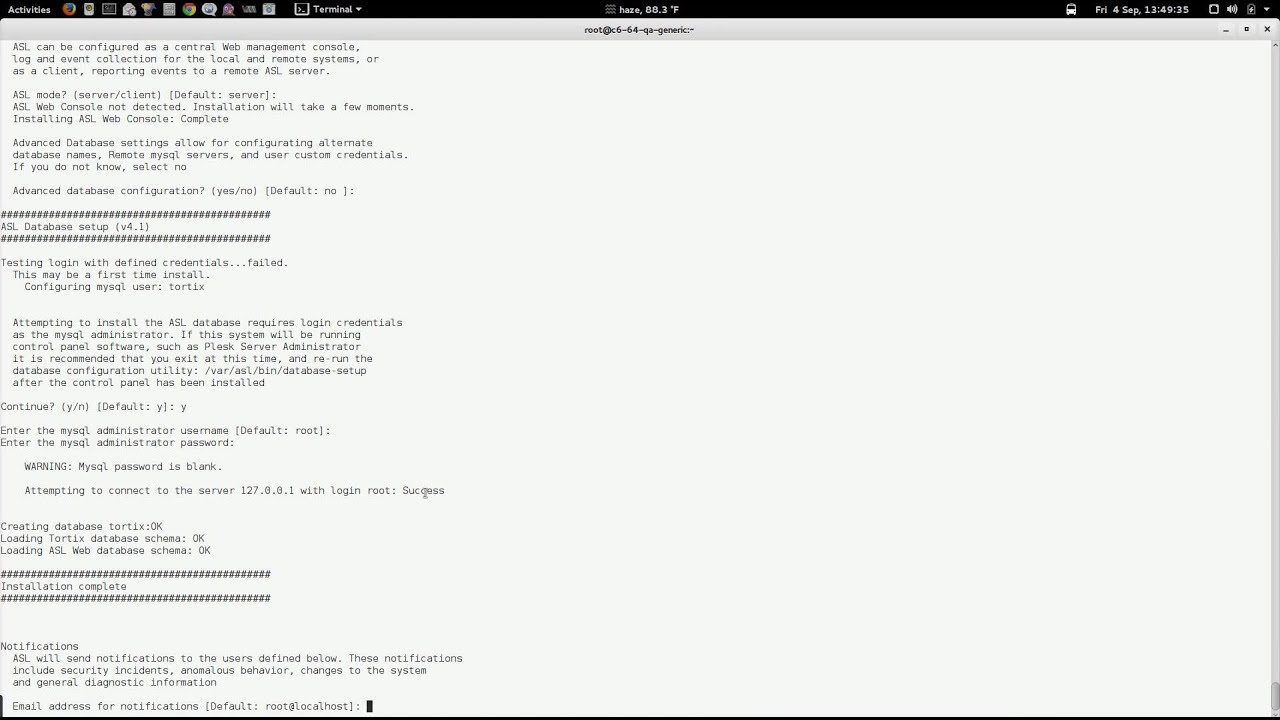This screenshot has width=1280, height=720.
Task: Click 'Loading Tortix database schema: OK' line
Action: tap(102, 539)
